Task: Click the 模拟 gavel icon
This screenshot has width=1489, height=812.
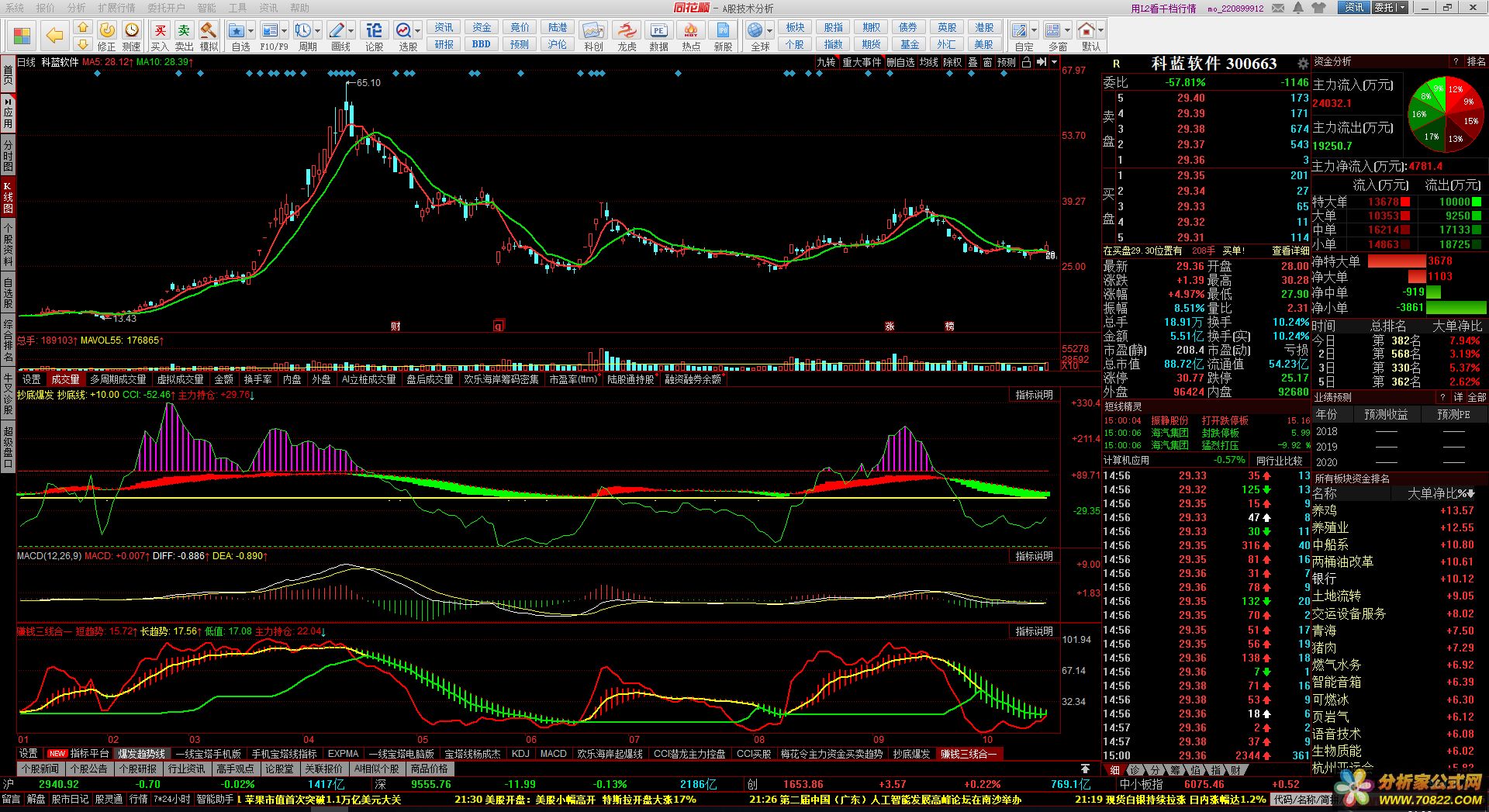Action: point(209,30)
